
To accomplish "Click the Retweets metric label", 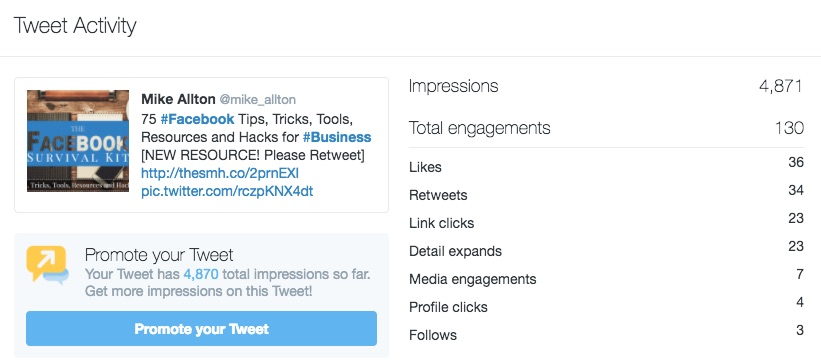I will click(438, 195).
